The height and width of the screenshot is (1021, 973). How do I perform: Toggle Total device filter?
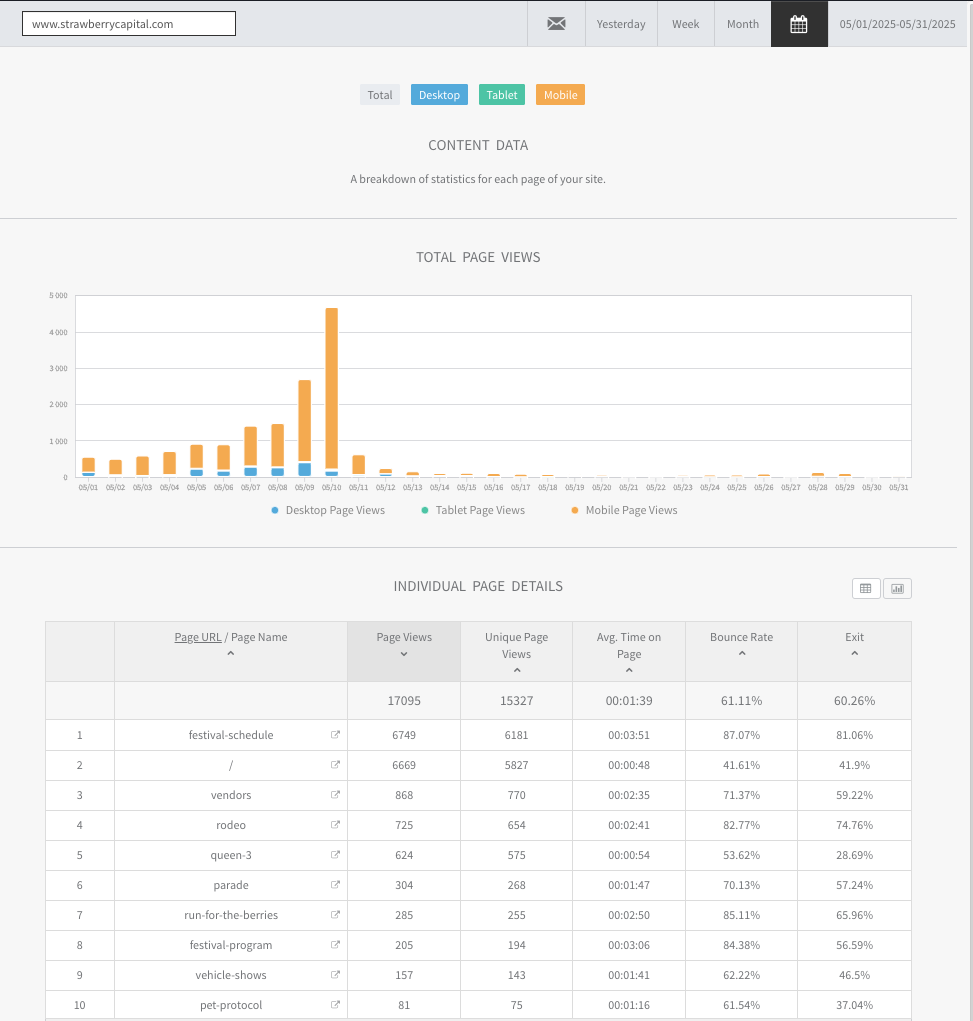380,94
